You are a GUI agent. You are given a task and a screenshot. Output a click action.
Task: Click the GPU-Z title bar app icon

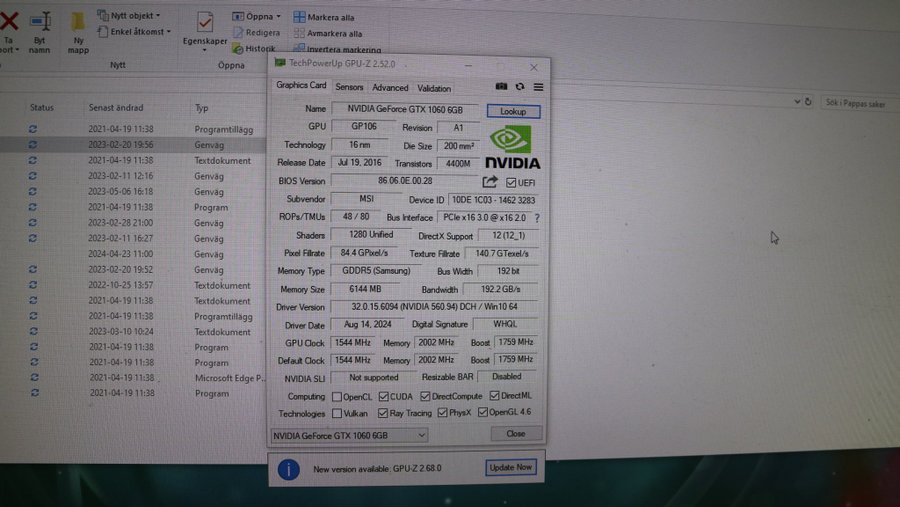(280, 63)
